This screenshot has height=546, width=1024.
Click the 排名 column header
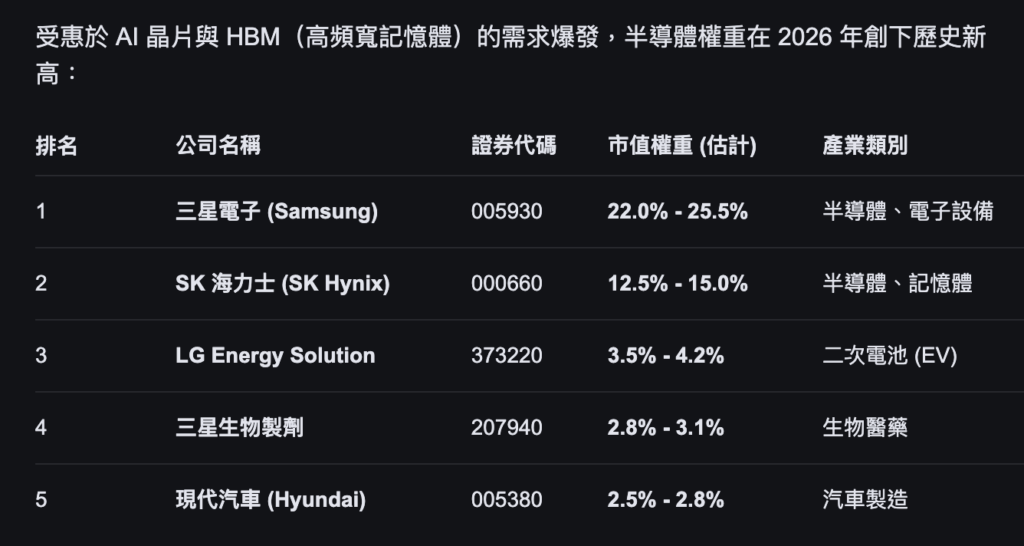[57, 146]
